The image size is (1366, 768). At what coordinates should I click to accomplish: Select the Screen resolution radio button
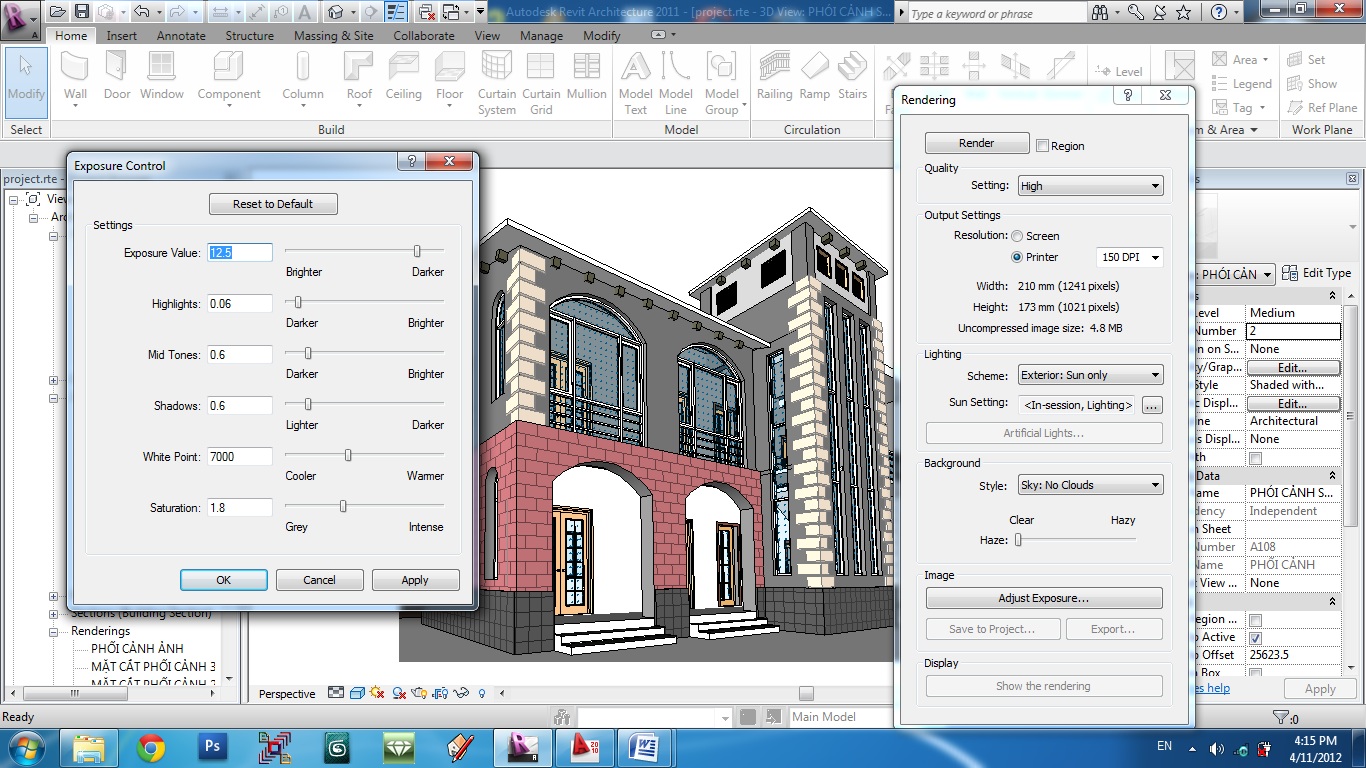[1017, 236]
